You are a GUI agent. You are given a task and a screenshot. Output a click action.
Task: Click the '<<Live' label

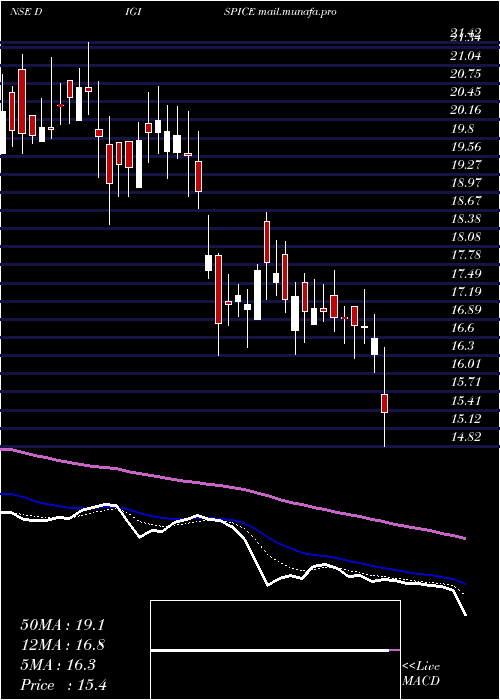(421, 667)
